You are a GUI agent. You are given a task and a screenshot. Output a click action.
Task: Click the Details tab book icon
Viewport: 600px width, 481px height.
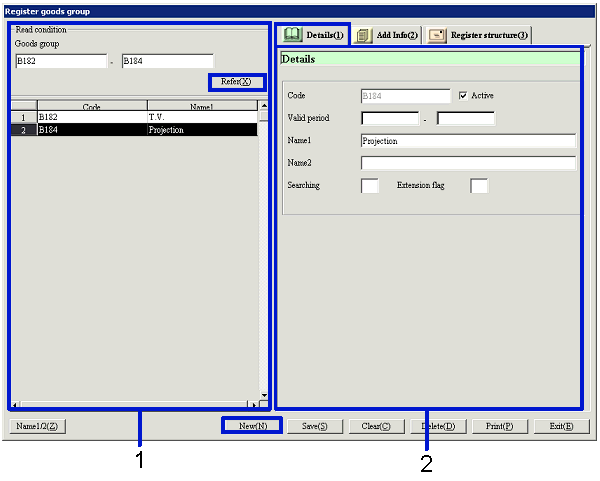291,35
